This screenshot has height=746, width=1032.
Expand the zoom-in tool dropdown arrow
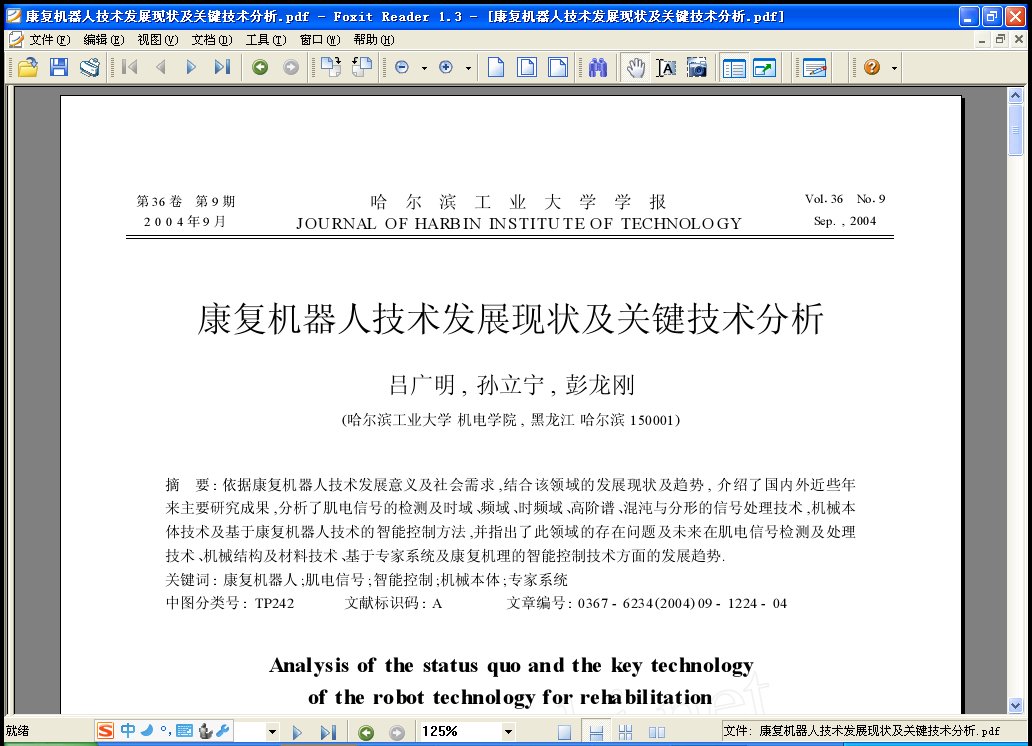point(467,67)
